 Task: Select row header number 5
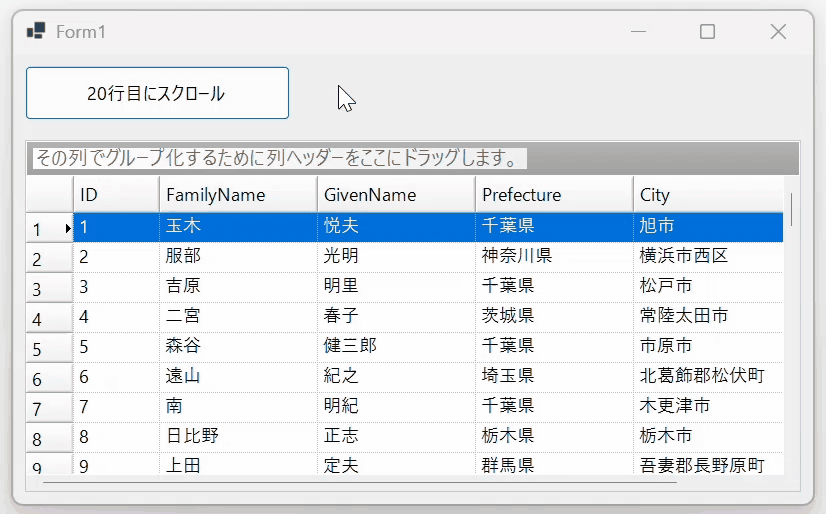coord(50,348)
